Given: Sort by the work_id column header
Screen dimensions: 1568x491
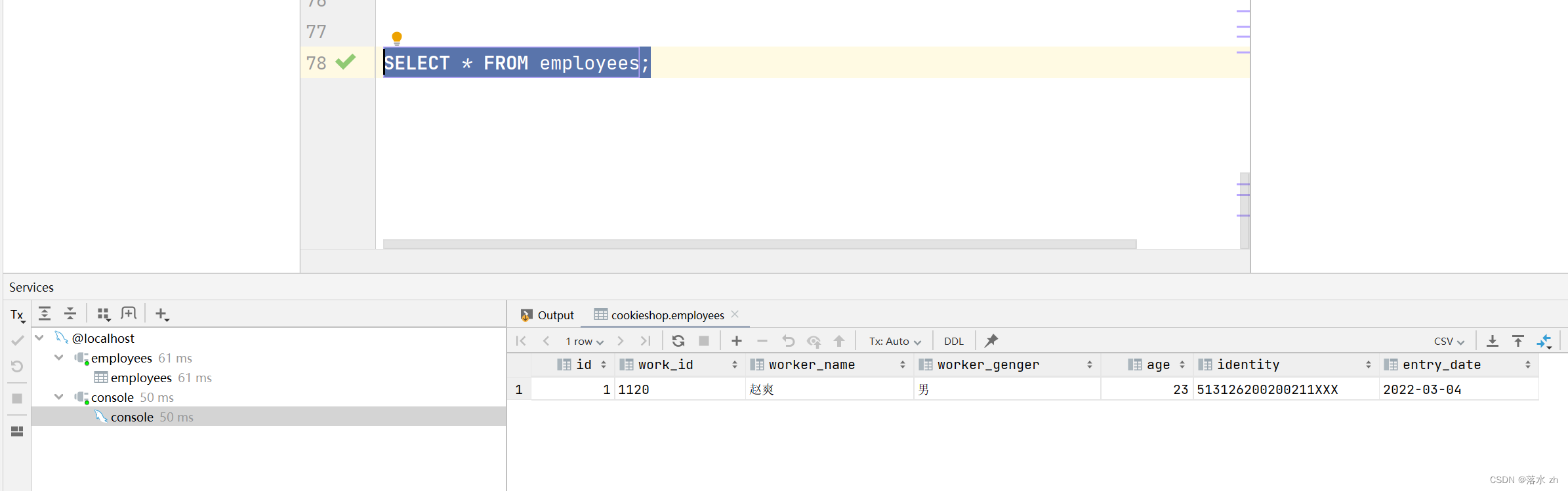Looking at the screenshot, I should point(680,365).
